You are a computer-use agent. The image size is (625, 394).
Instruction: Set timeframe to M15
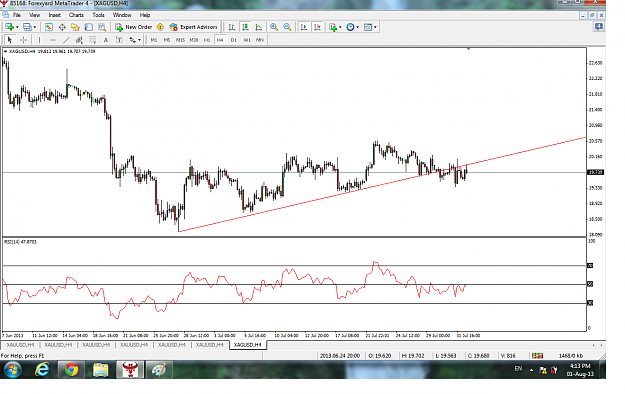tap(180, 40)
